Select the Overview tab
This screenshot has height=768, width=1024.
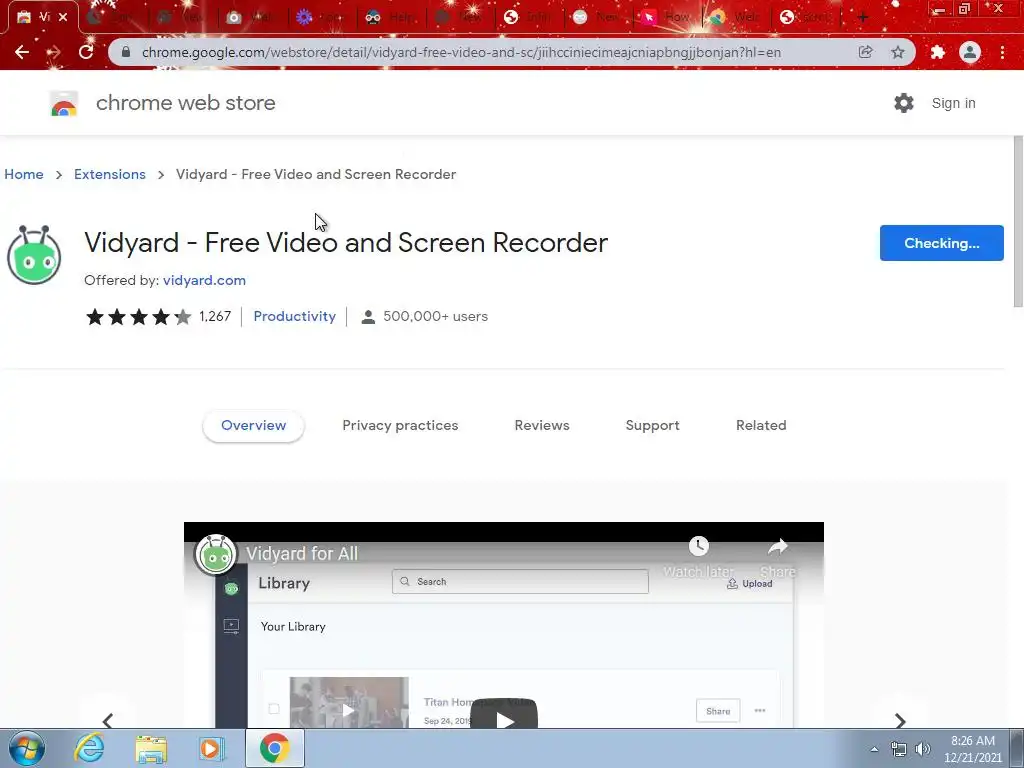click(253, 425)
